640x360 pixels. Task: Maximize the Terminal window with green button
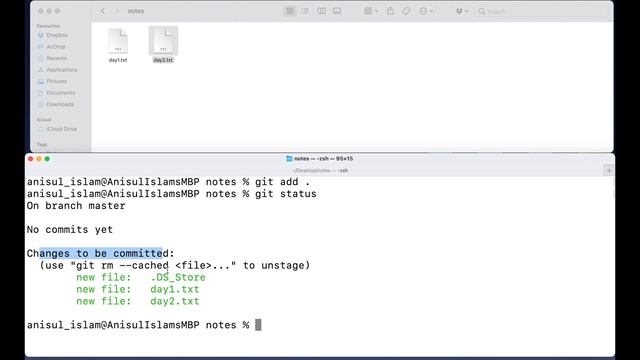click(x=47, y=159)
